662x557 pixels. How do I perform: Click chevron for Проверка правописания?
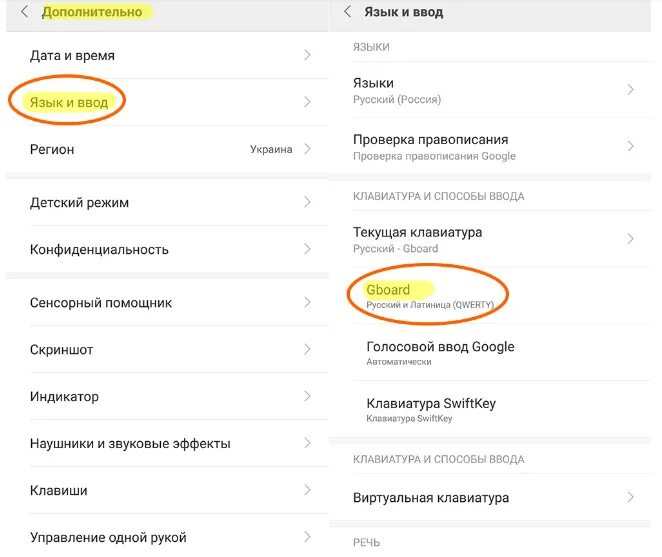(631, 146)
